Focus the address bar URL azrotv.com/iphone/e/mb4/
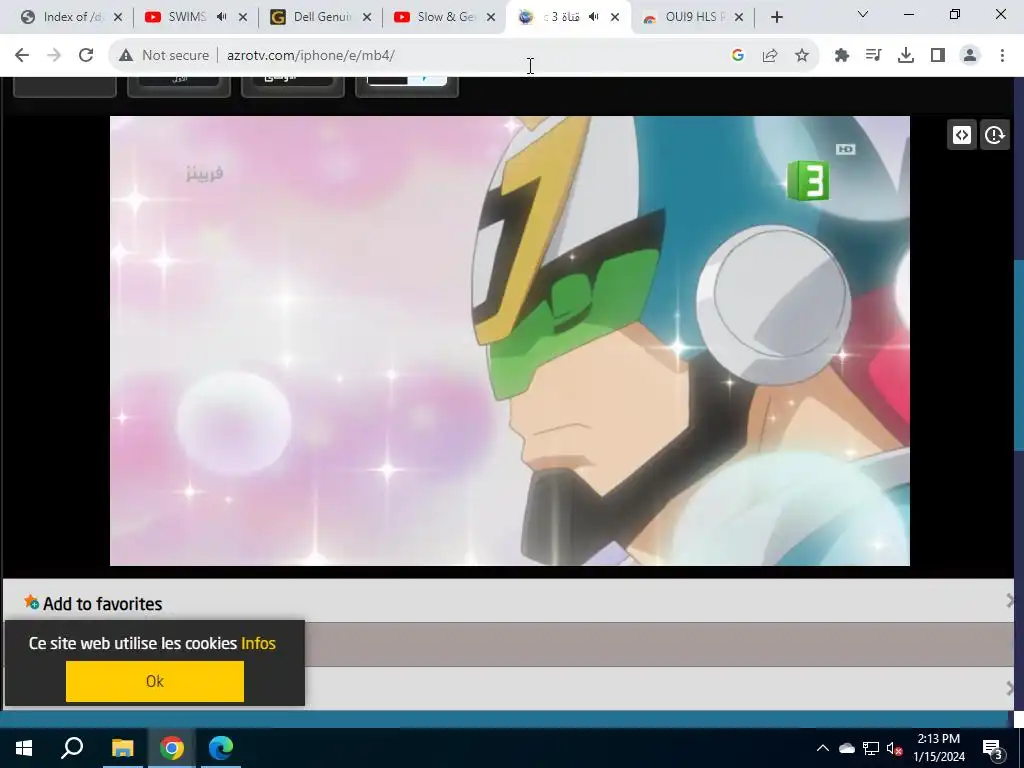The image size is (1024, 768). 310,56
